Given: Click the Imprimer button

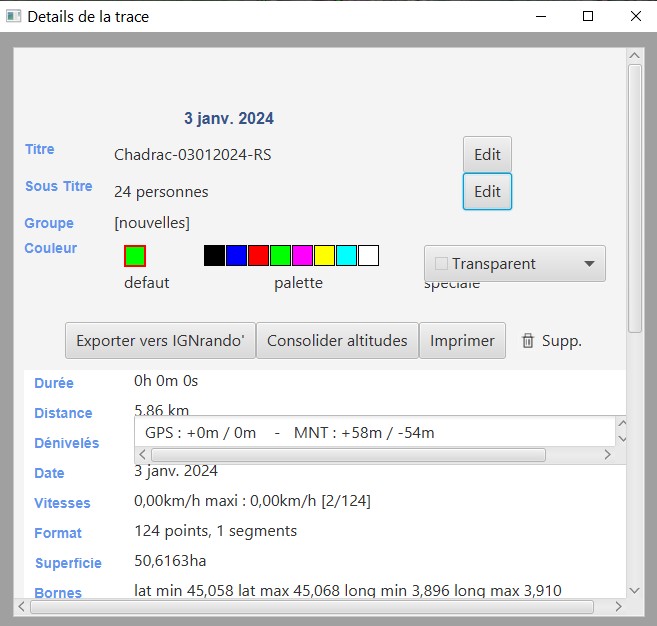Looking at the screenshot, I should coord(462,341).
